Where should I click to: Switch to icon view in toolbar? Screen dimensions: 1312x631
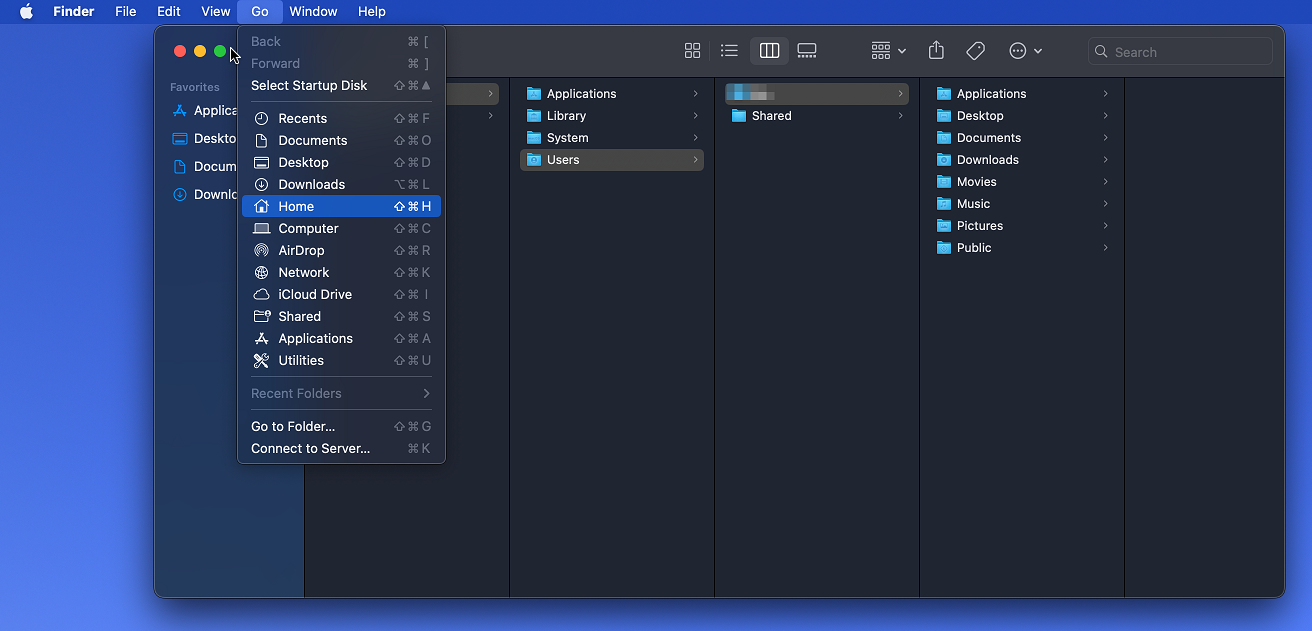(x=692, y=51)
